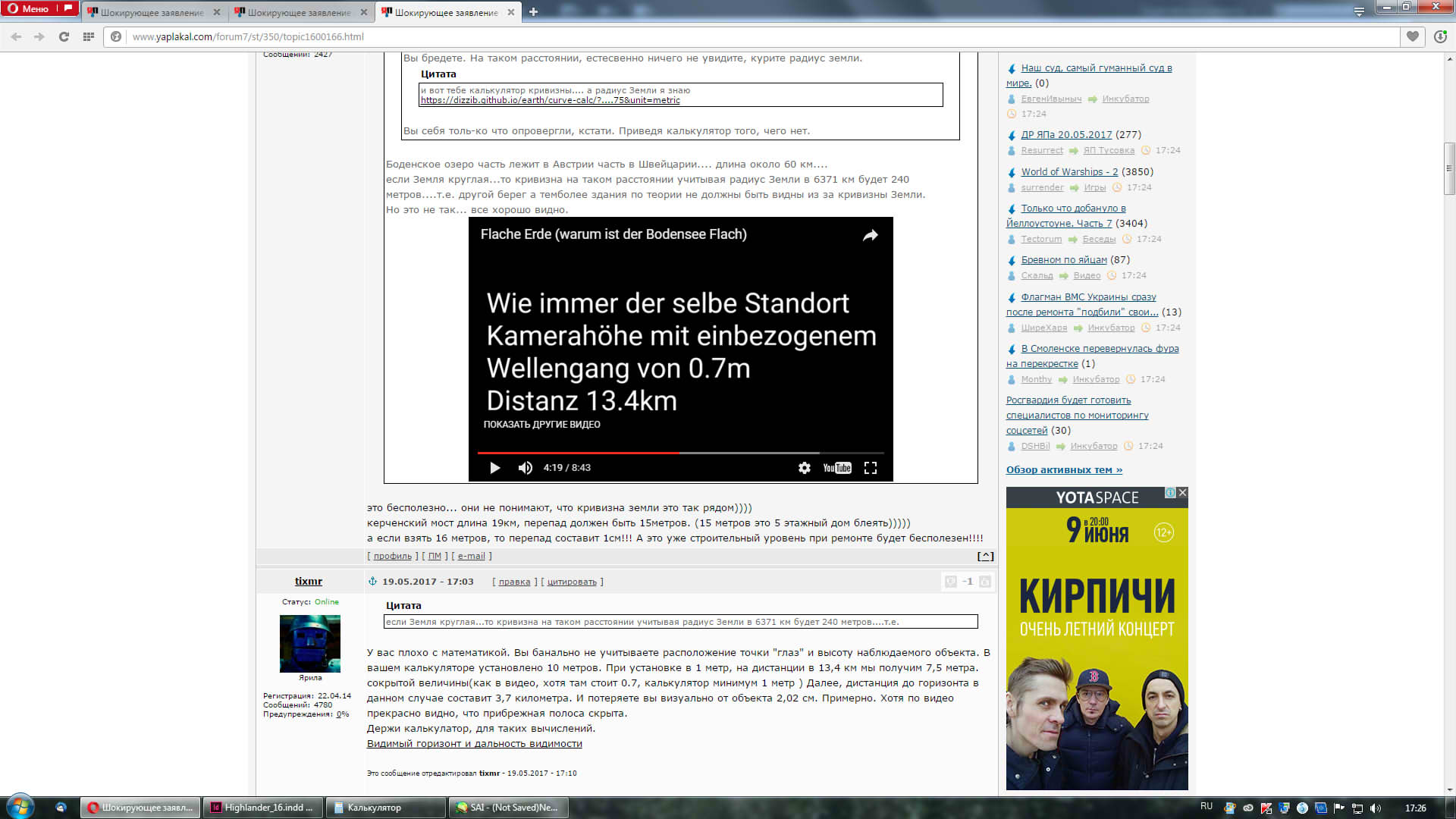The width and height of the screenshot is (1456, 819).
Task: Add page to bookmarks with heart icon
Action: click(x=1413, y=36)
